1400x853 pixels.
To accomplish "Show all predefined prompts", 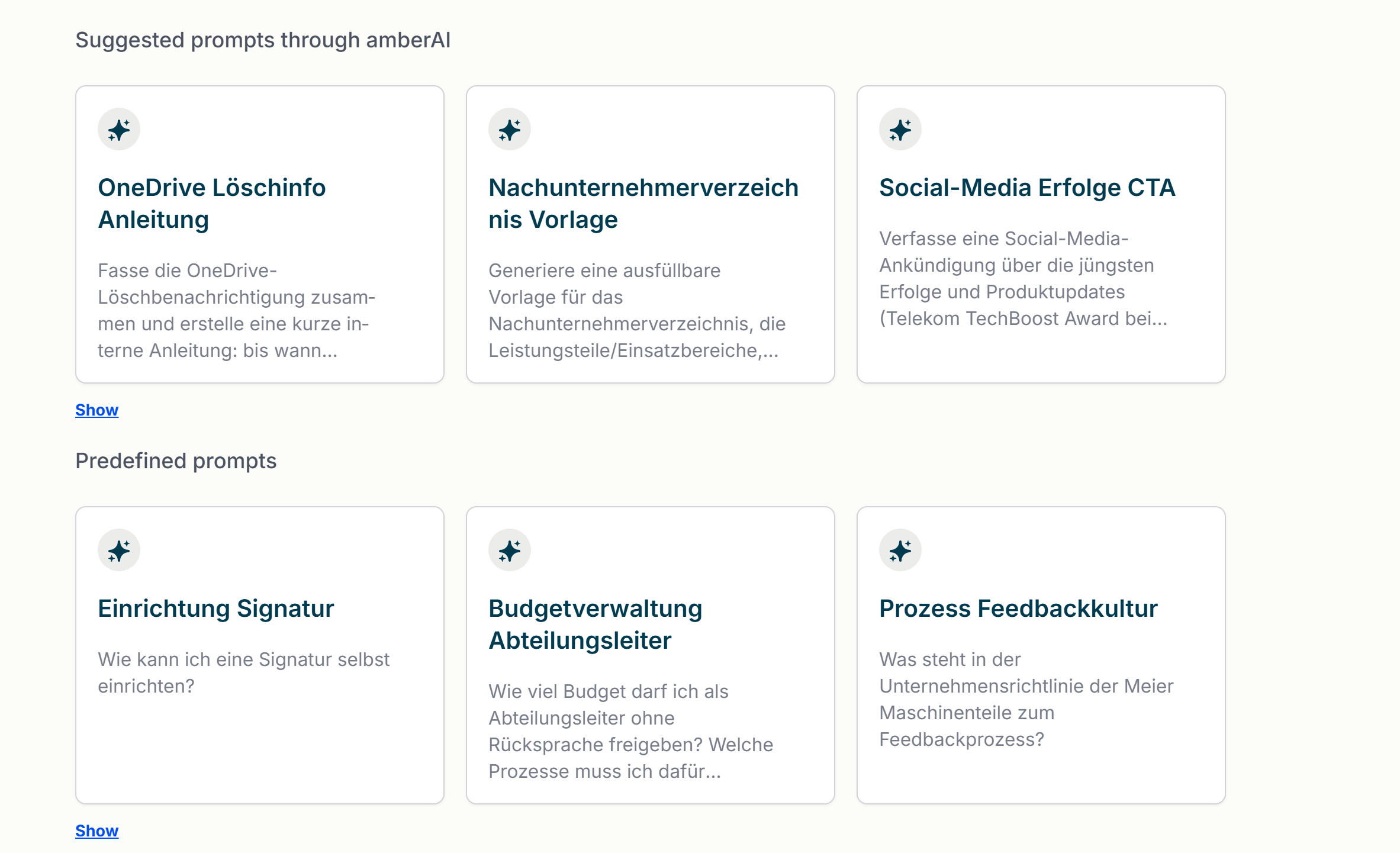I will pyautogui.click(x=97, y=831).
